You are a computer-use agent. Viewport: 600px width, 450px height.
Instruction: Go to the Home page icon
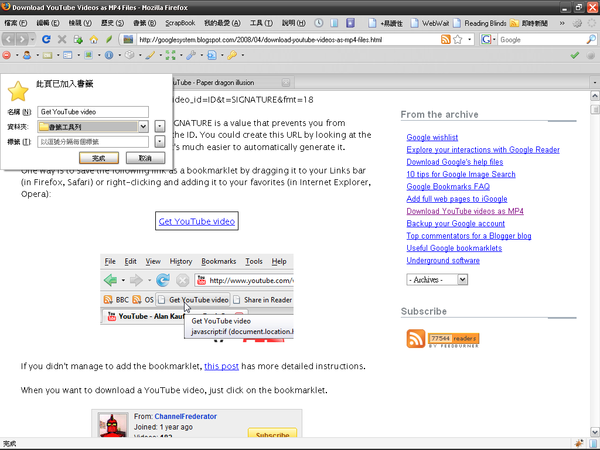[94, 39]
